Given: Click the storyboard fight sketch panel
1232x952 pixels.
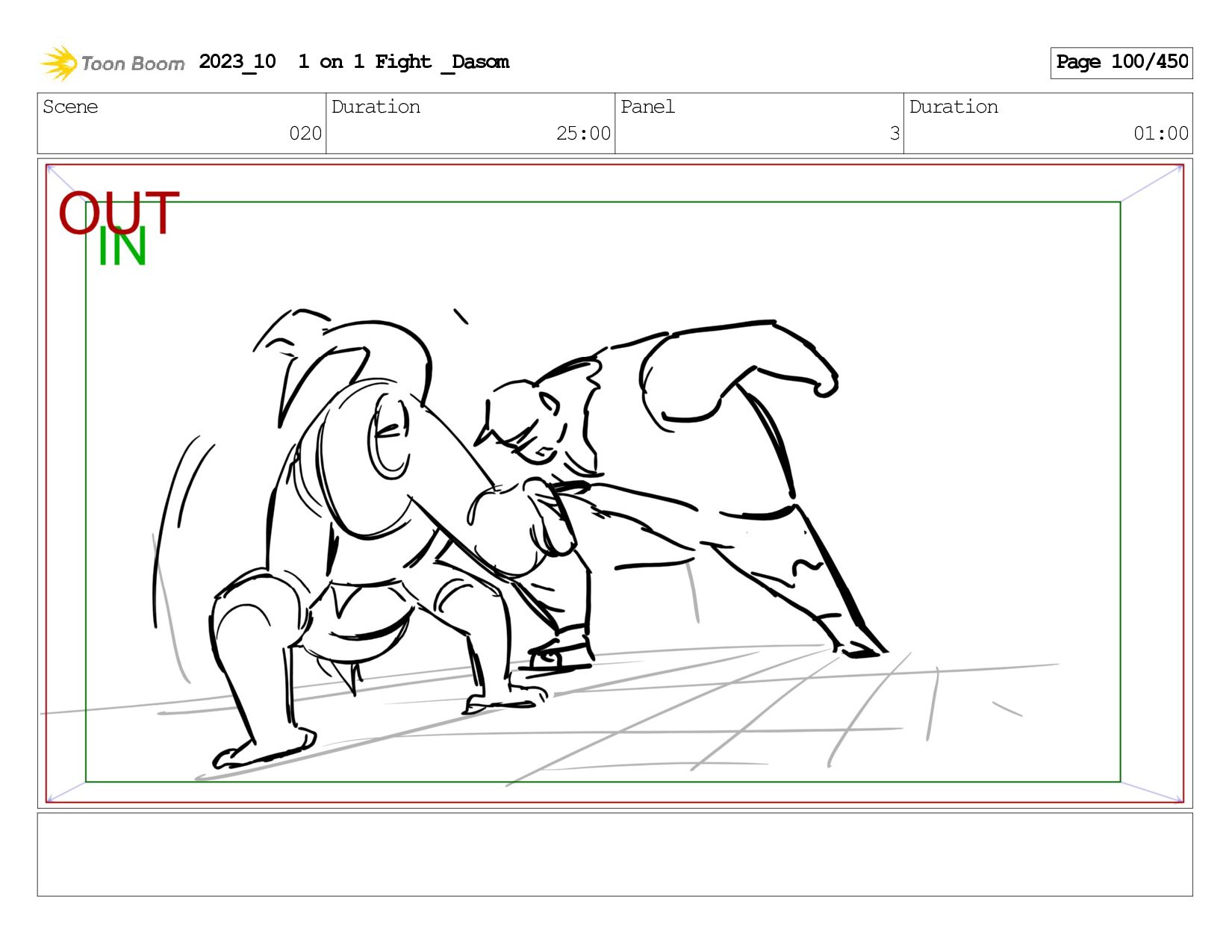Looking at the screenshot, I should pos(615,483).
